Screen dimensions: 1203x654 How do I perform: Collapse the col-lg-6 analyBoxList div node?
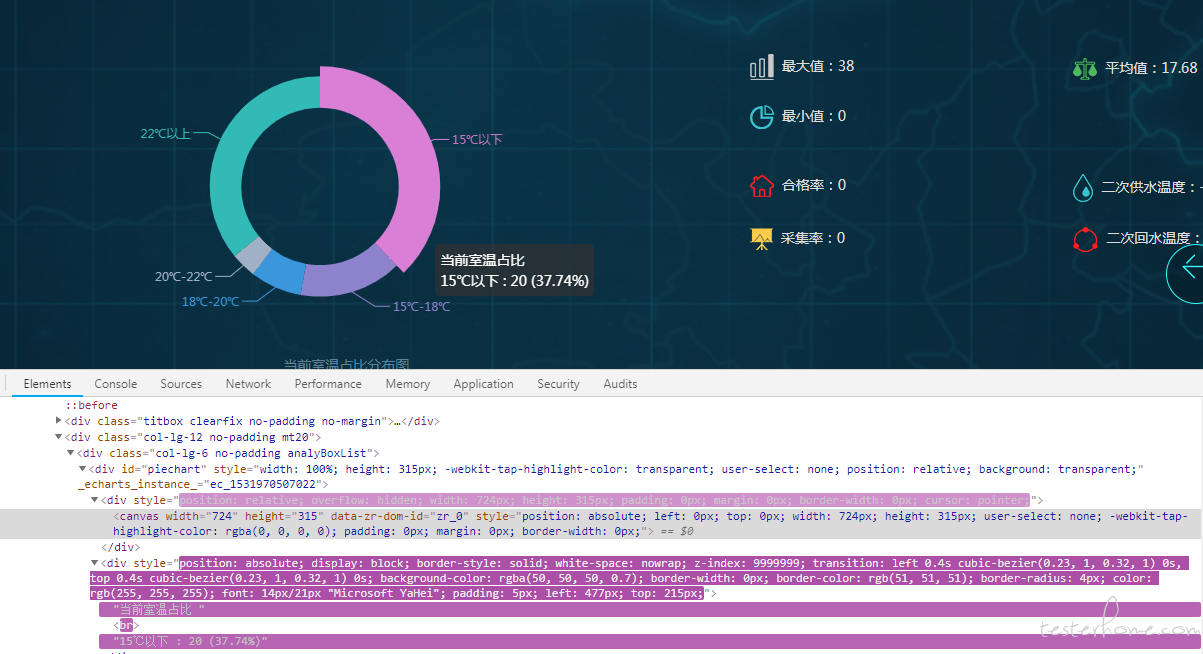coord(70,453)
